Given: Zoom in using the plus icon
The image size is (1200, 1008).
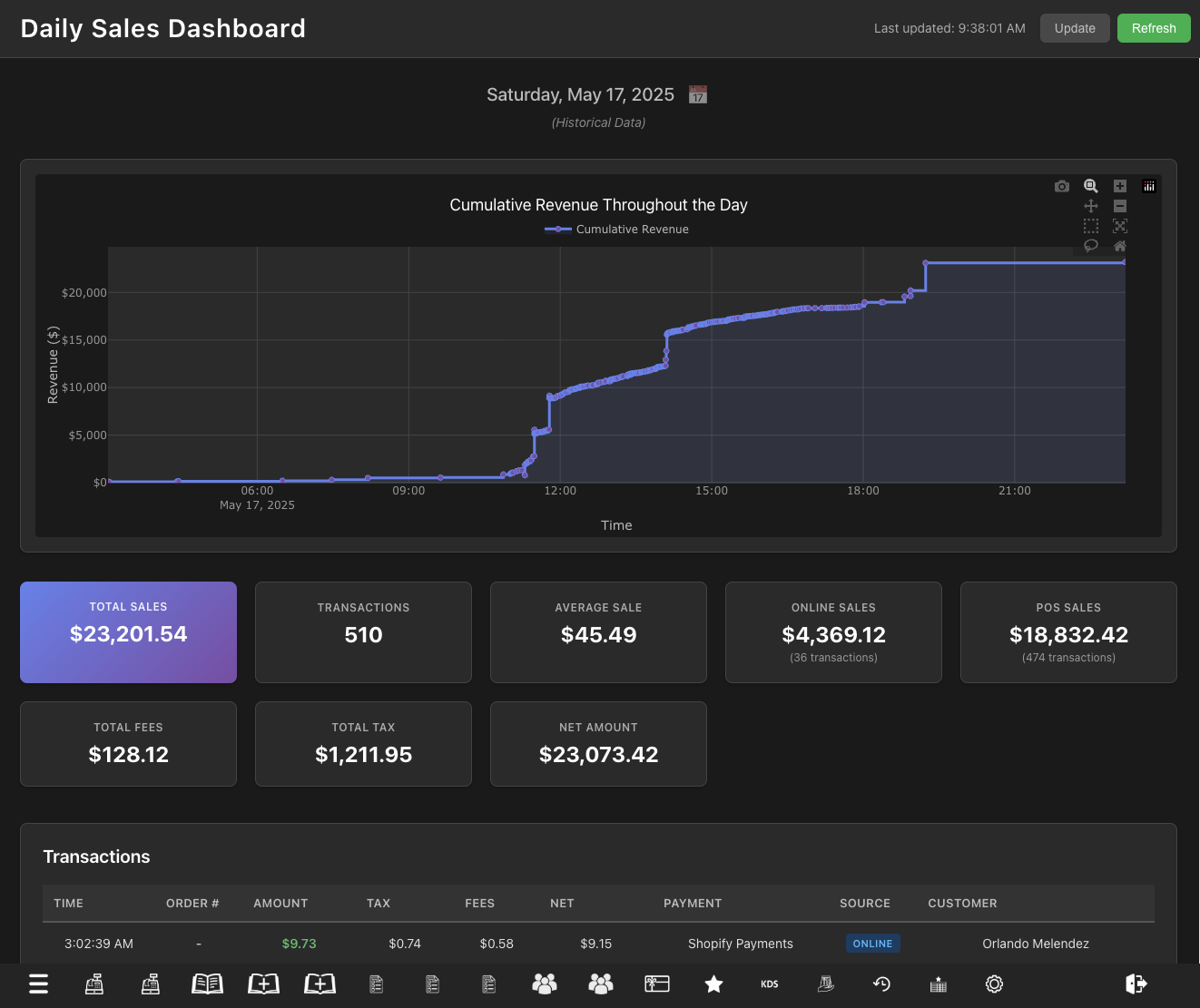Looking at the screenshot, I should point(1120,186).
